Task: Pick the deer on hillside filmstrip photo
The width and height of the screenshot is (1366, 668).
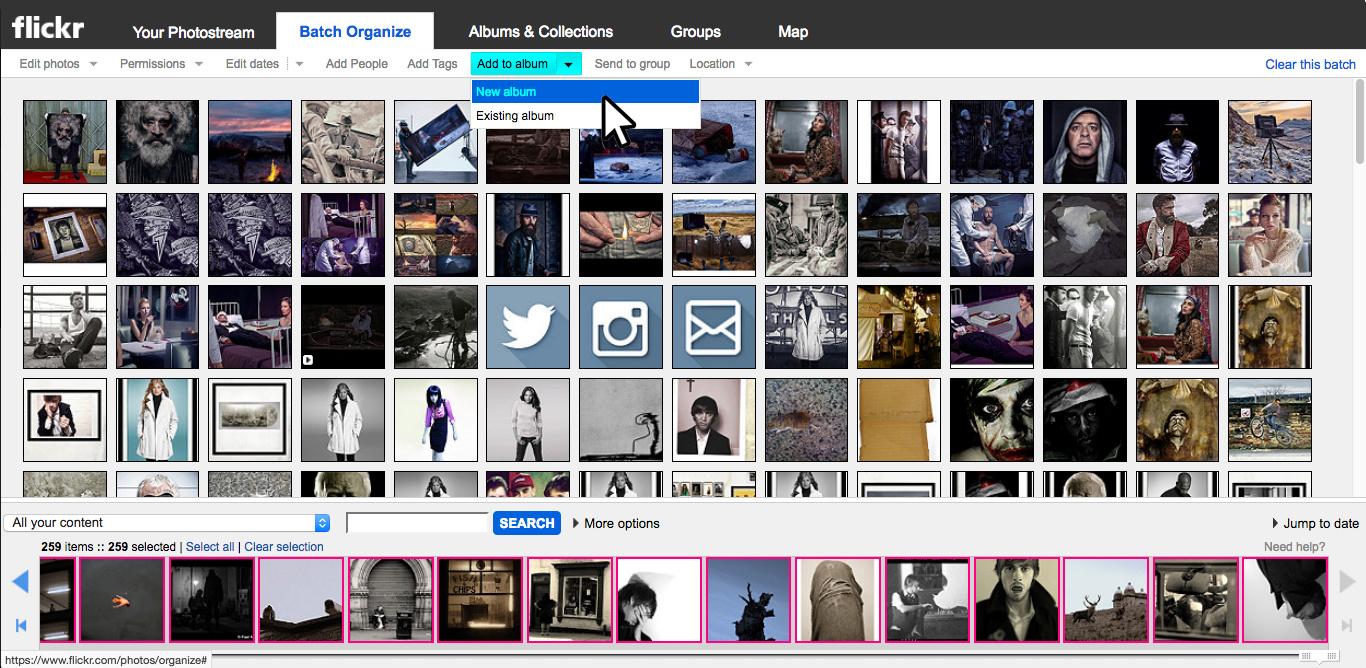Action: click(x=1105, y=600)
